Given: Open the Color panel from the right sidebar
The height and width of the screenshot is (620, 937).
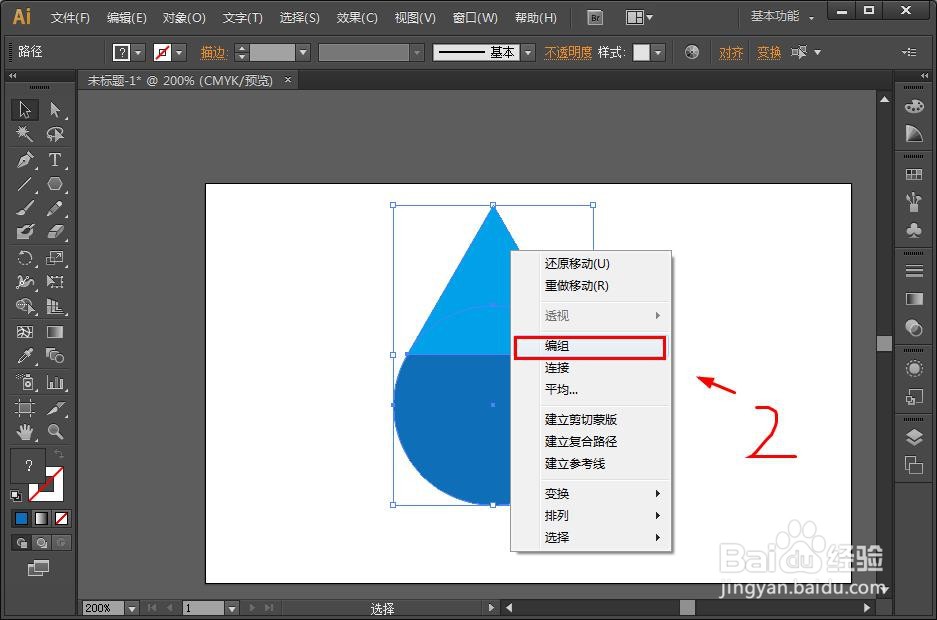Looking at the screenshot, I should (x=912, y=107).
